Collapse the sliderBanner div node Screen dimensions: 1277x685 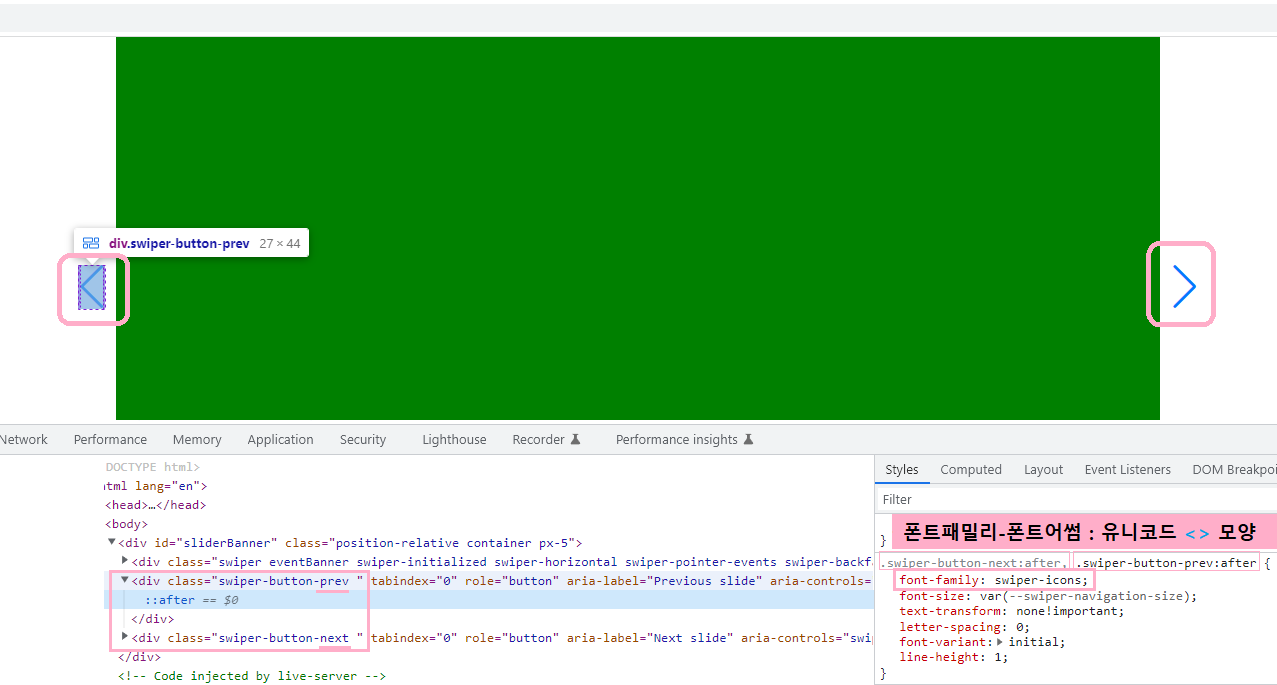tap(112, 542)
